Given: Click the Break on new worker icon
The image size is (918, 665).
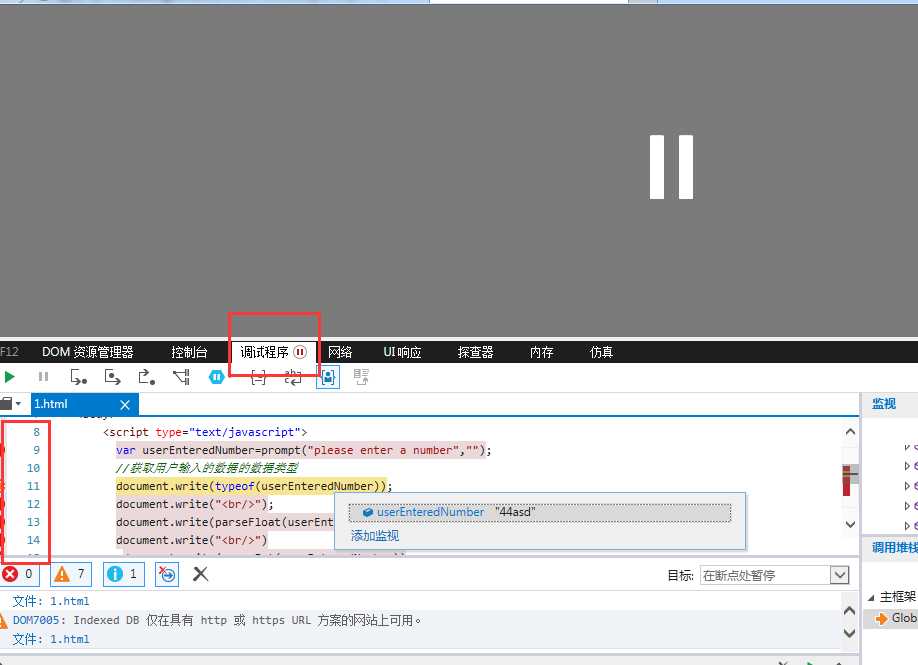Looking at the screenshot, I should [181, 377].
